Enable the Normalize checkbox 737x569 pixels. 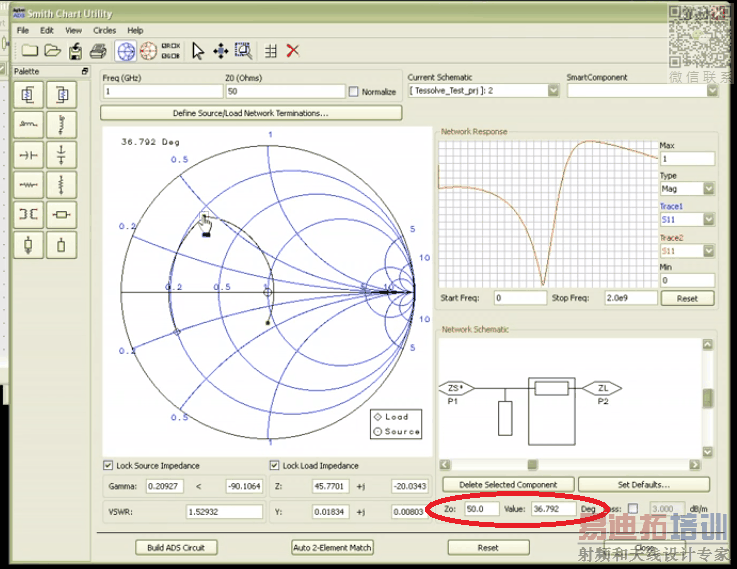[354, 92]
